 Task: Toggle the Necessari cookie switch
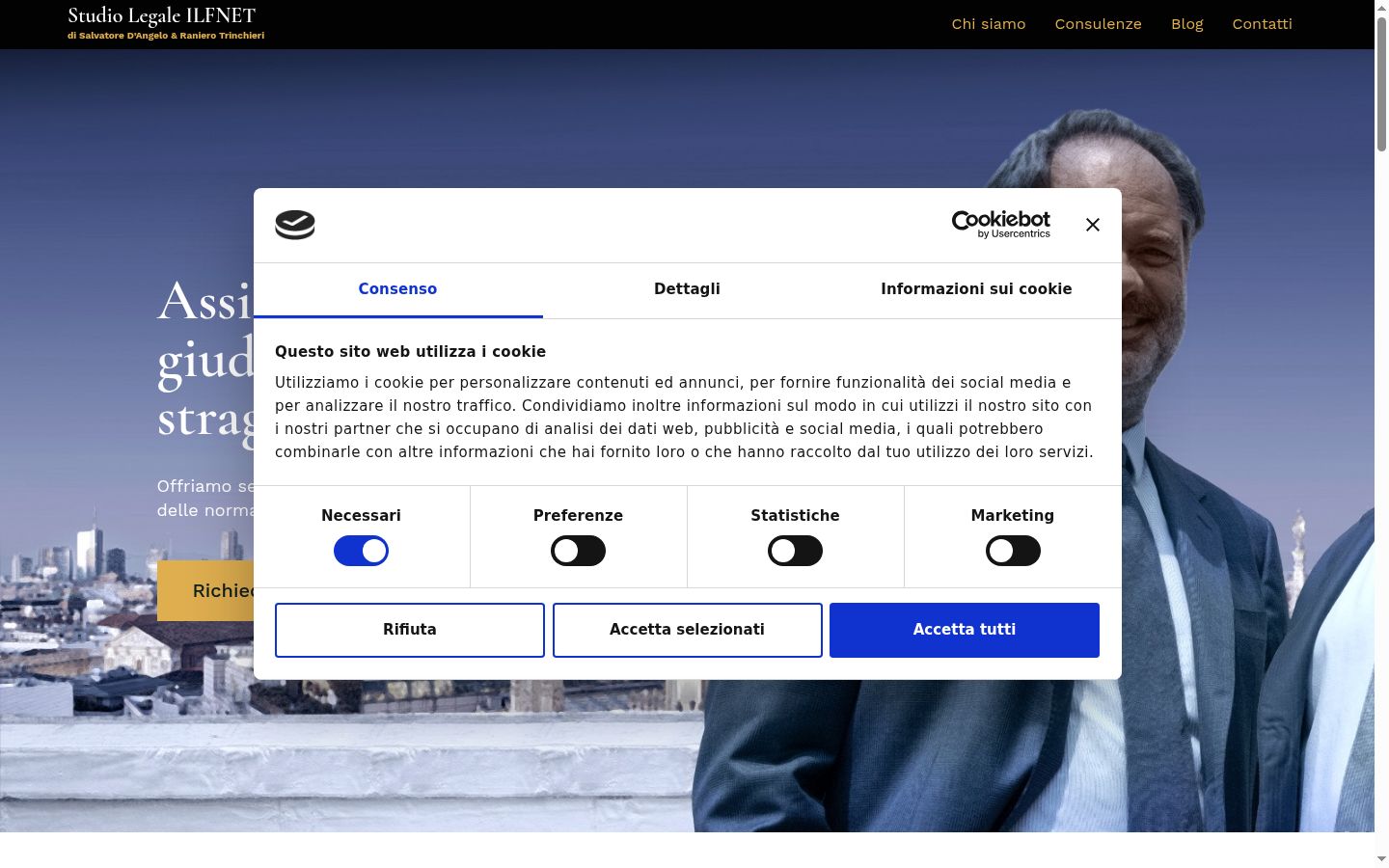tap(361, 551)
